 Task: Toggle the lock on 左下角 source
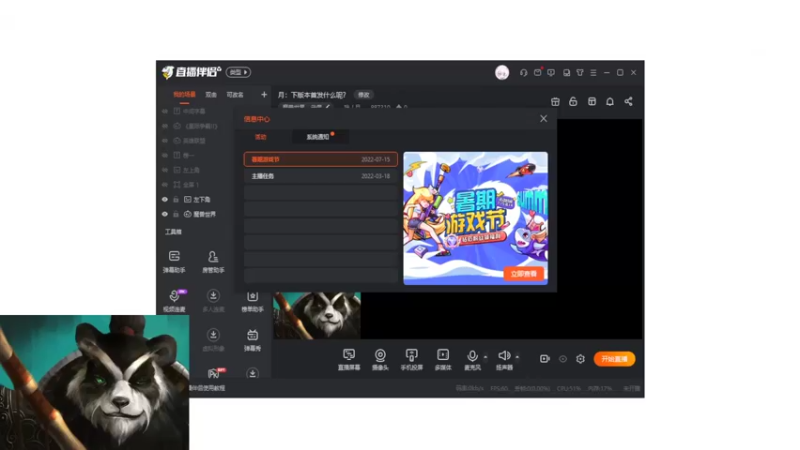176,199
